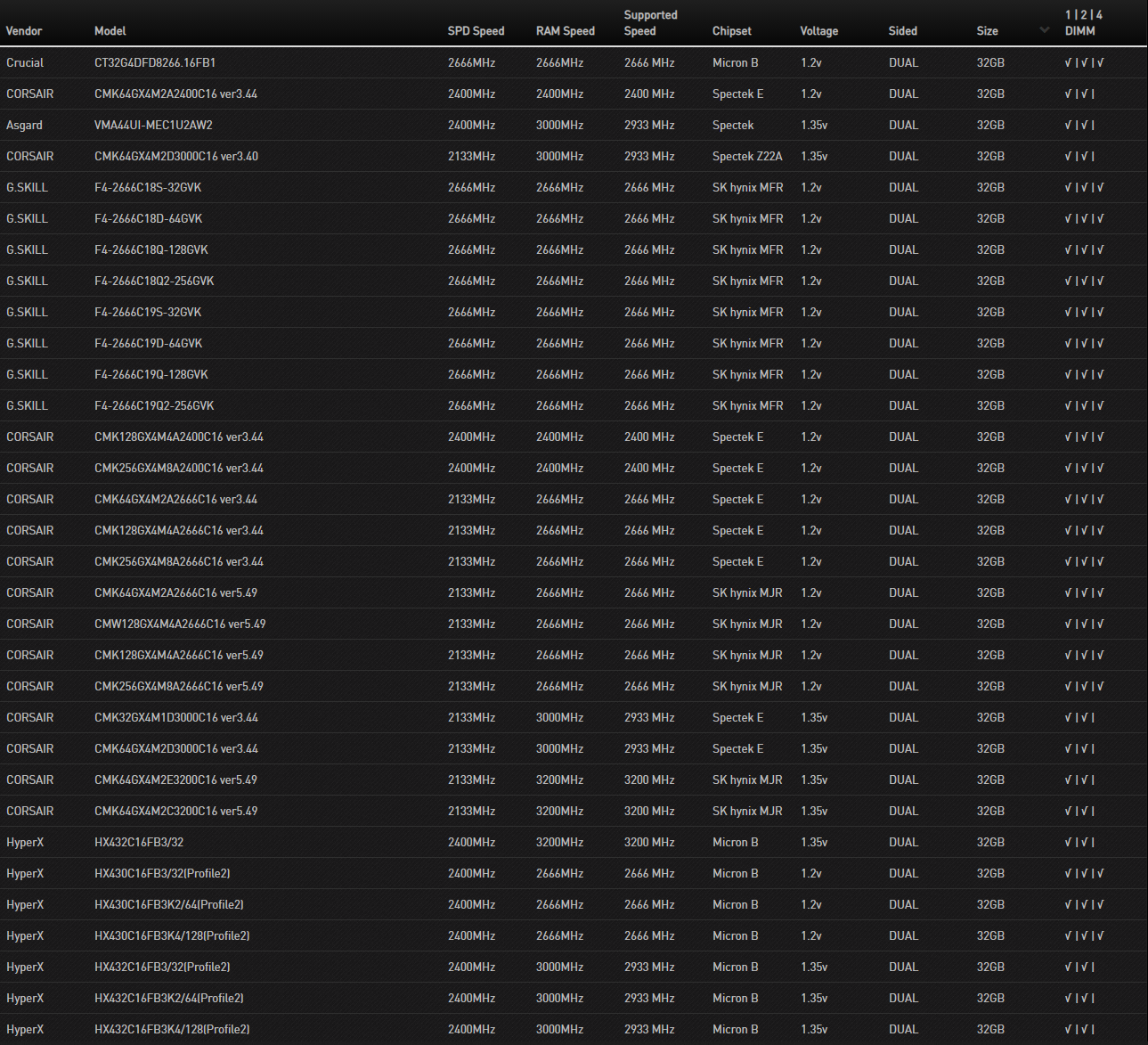The width and height of the screenshot is (1148, 1045).
Task: Select model CMK256GX4M8A2400C16 ver3.44
Action: point(179,469)
